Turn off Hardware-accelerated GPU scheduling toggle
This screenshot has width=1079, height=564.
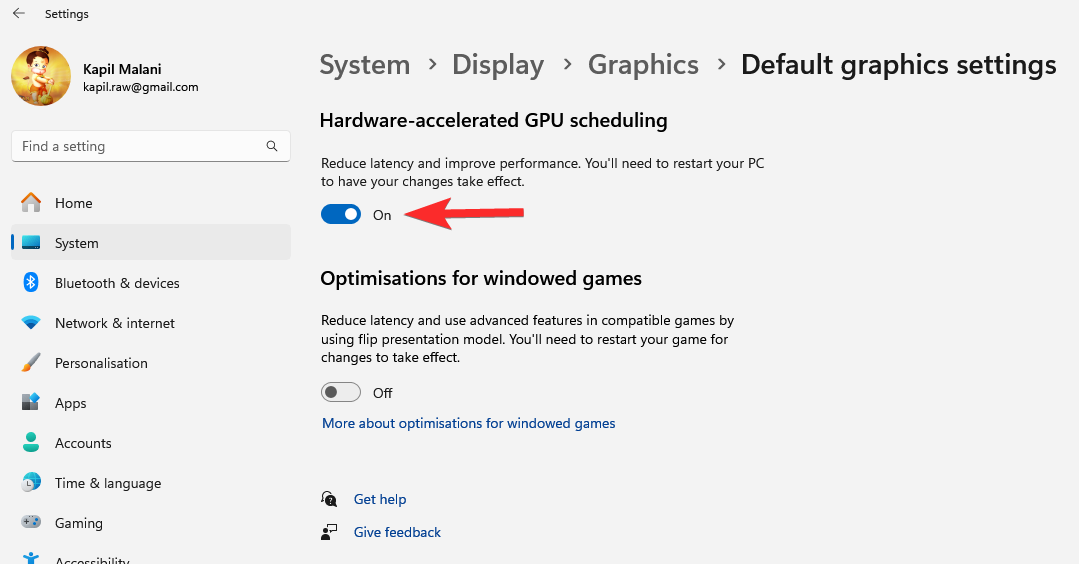point(341,214)
